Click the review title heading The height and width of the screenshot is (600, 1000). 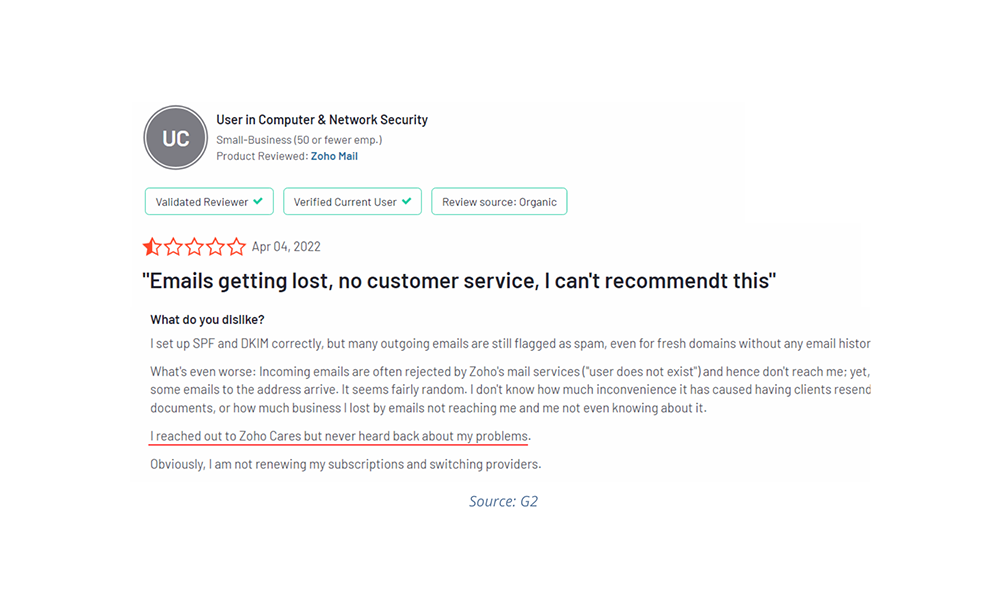pos(460,281)
